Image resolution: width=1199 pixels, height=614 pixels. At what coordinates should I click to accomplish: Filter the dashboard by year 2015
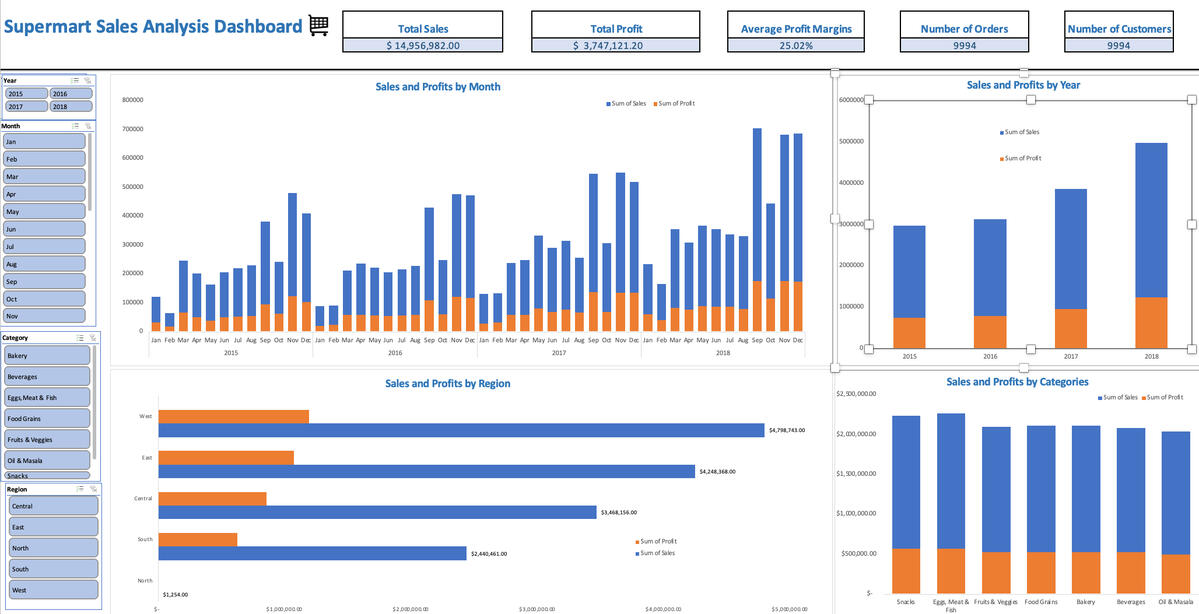click(x=26, y=93)
